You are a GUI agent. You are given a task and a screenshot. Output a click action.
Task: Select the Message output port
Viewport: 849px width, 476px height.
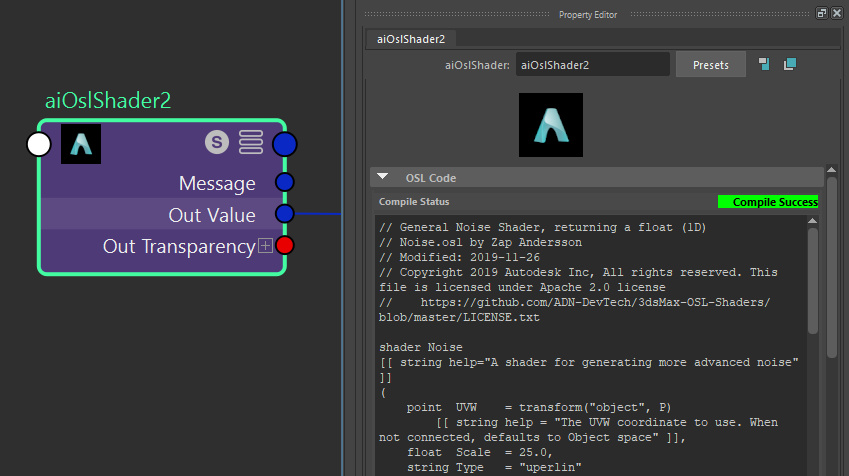click(x=284, y=182)
